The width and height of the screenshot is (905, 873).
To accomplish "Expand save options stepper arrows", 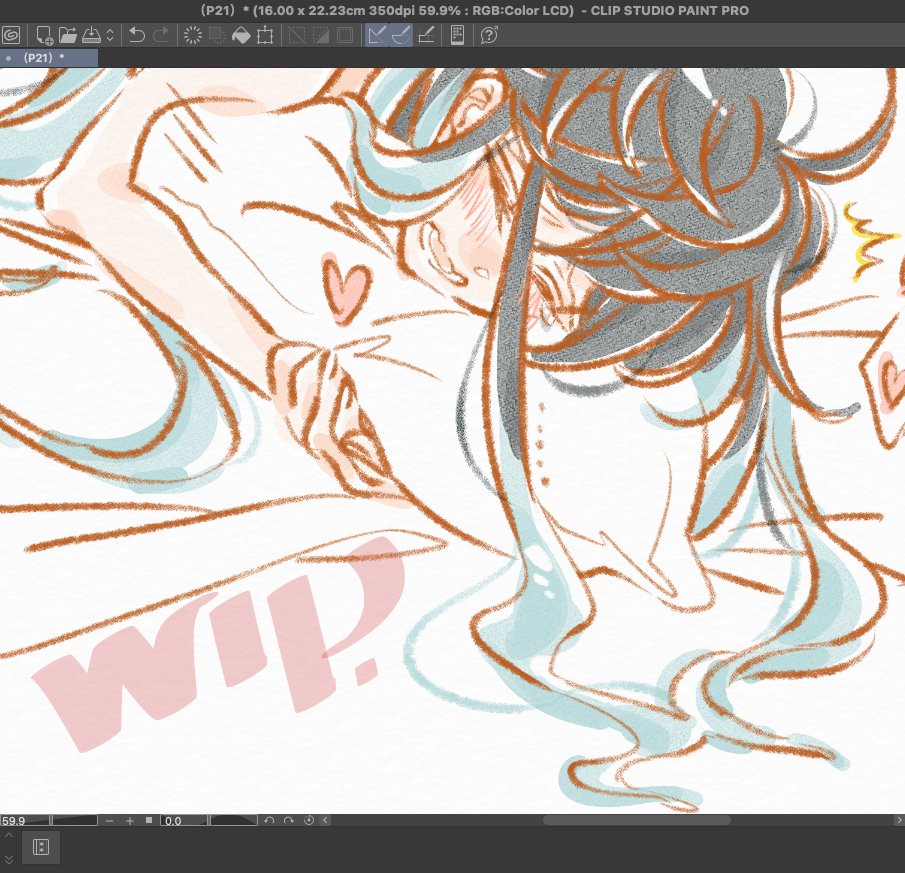I will tap(110, 35).
